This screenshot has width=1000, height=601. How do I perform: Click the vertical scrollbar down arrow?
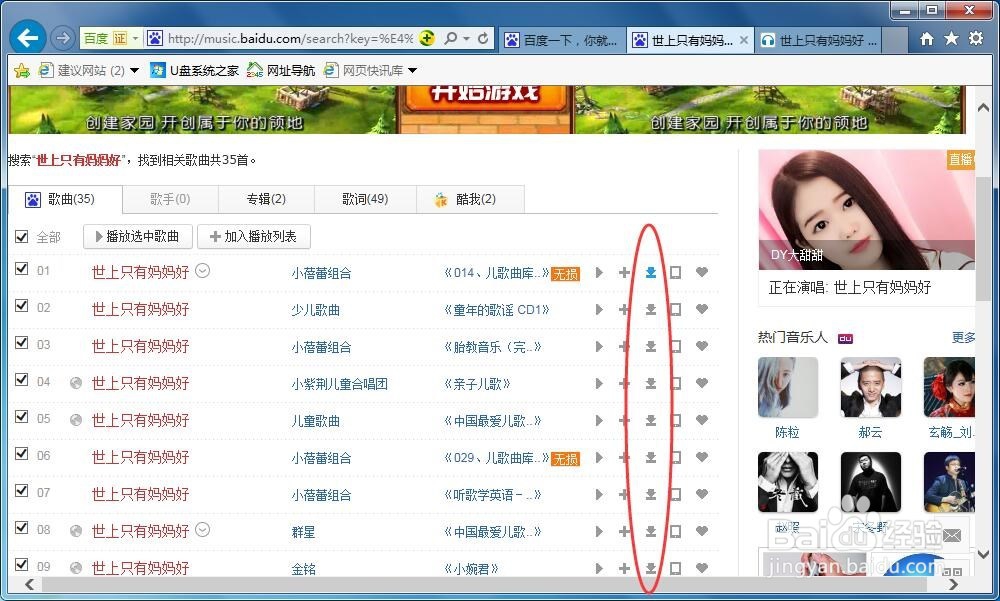click(983, 554)
